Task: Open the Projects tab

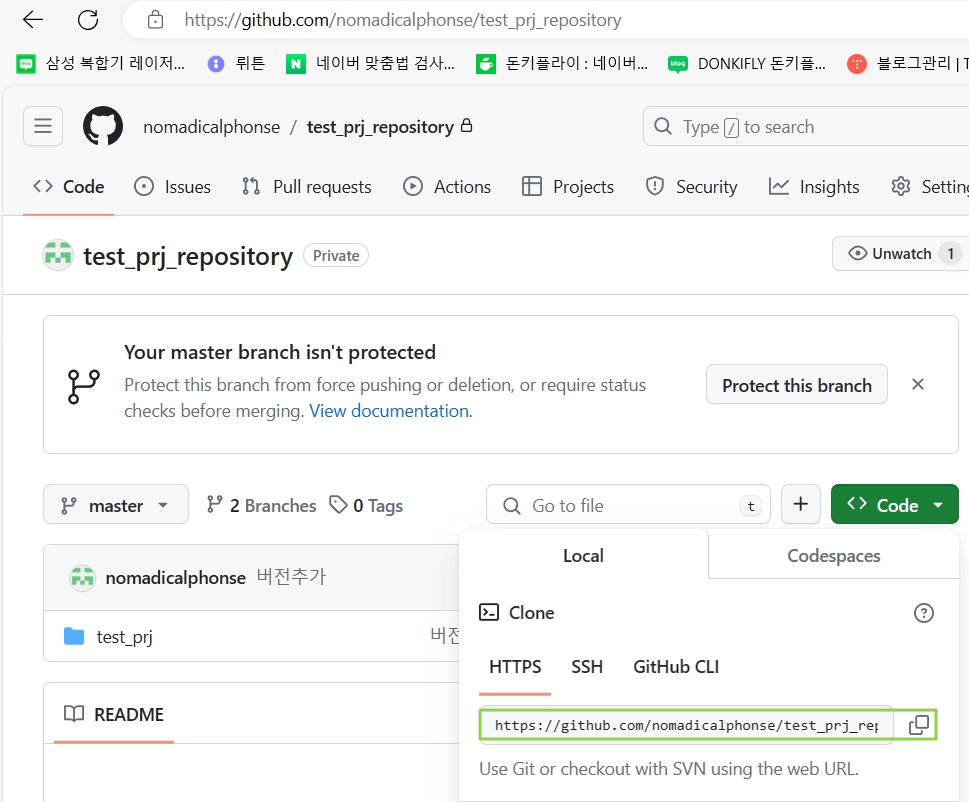Action: pos(568,187)
